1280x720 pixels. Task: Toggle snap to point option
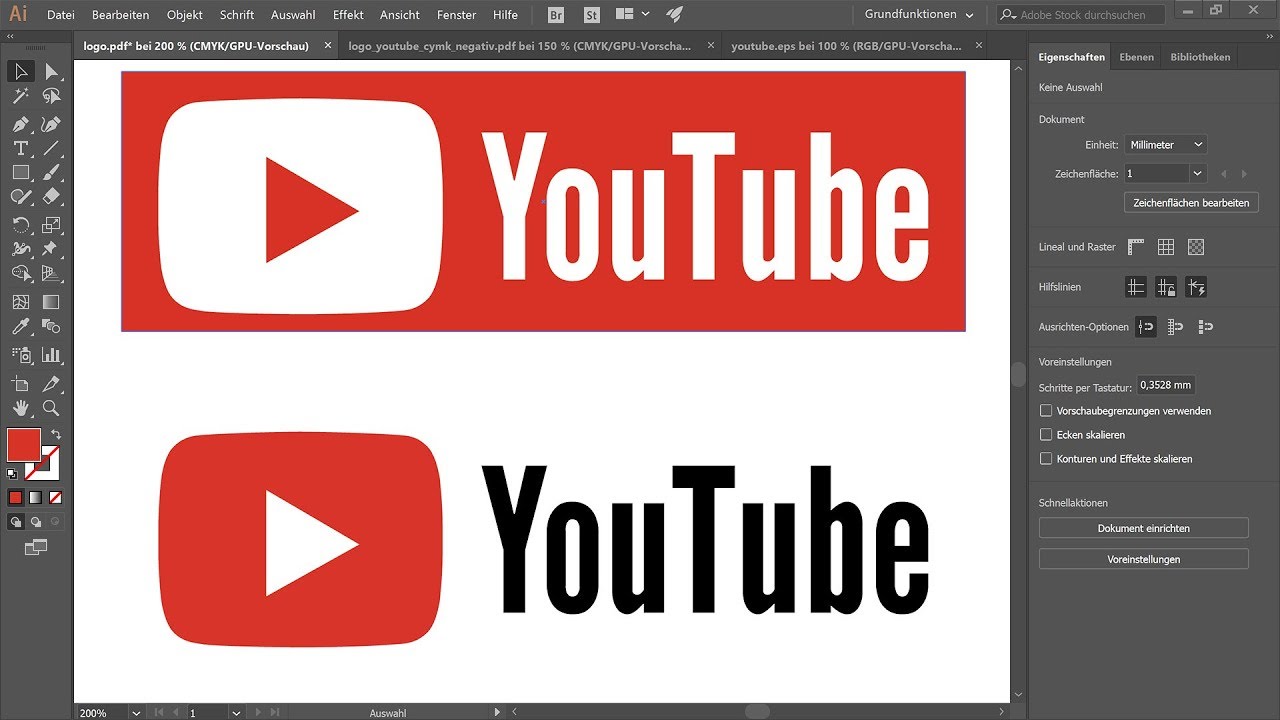tap(1146, 327)
